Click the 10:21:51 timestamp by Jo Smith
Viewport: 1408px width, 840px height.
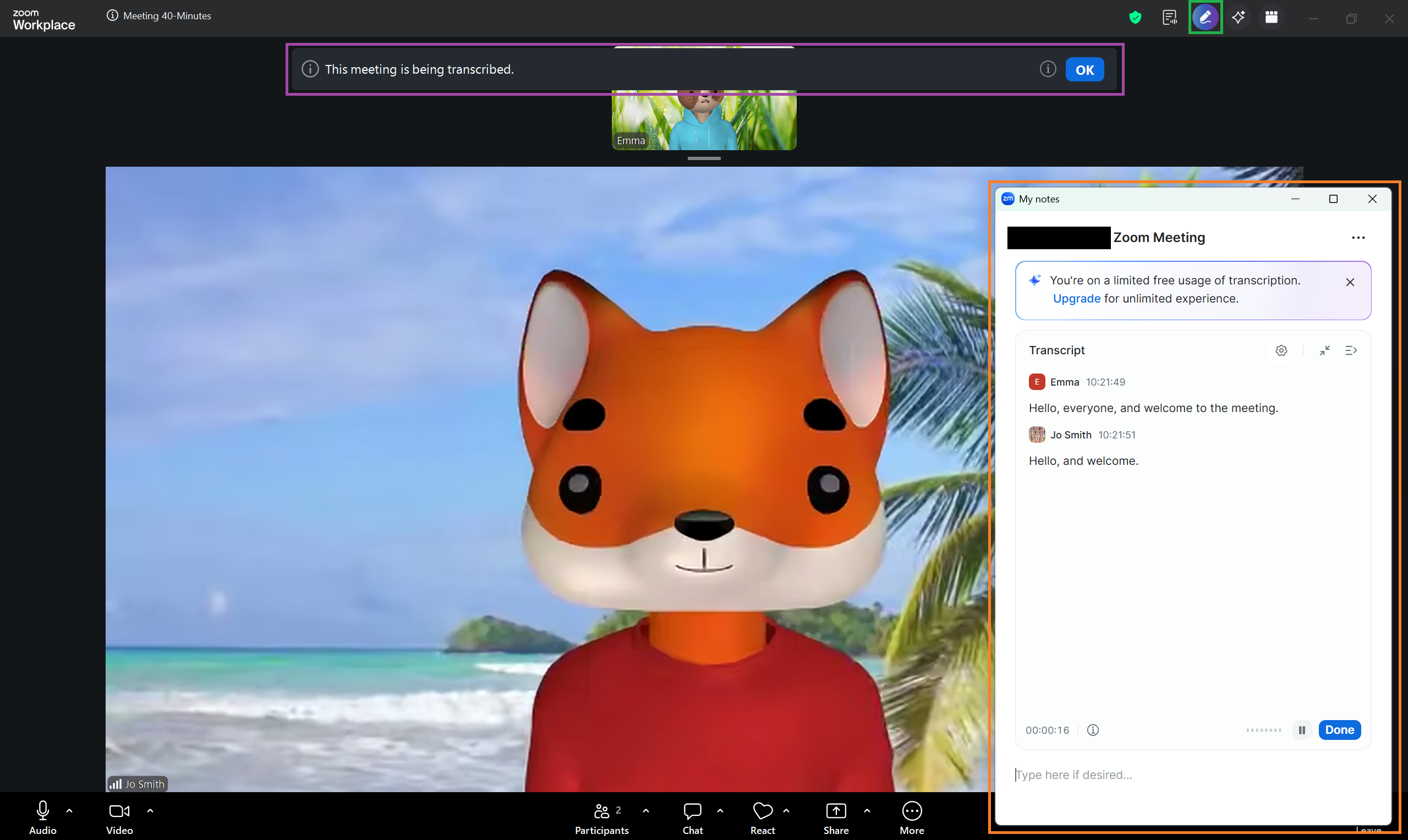1116,435
